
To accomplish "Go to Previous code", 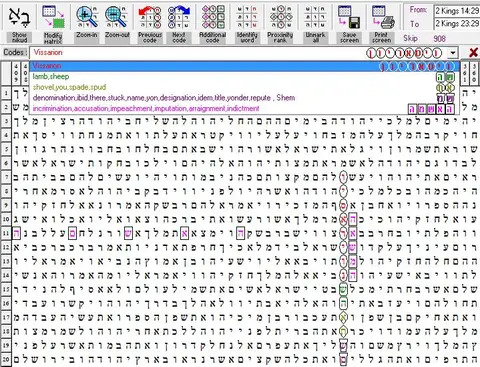I will coord(150,17).
